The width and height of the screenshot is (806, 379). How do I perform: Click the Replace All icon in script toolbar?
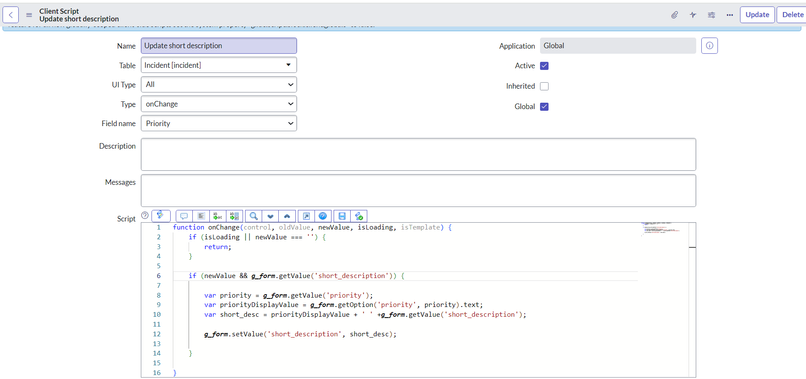point(235,216)
